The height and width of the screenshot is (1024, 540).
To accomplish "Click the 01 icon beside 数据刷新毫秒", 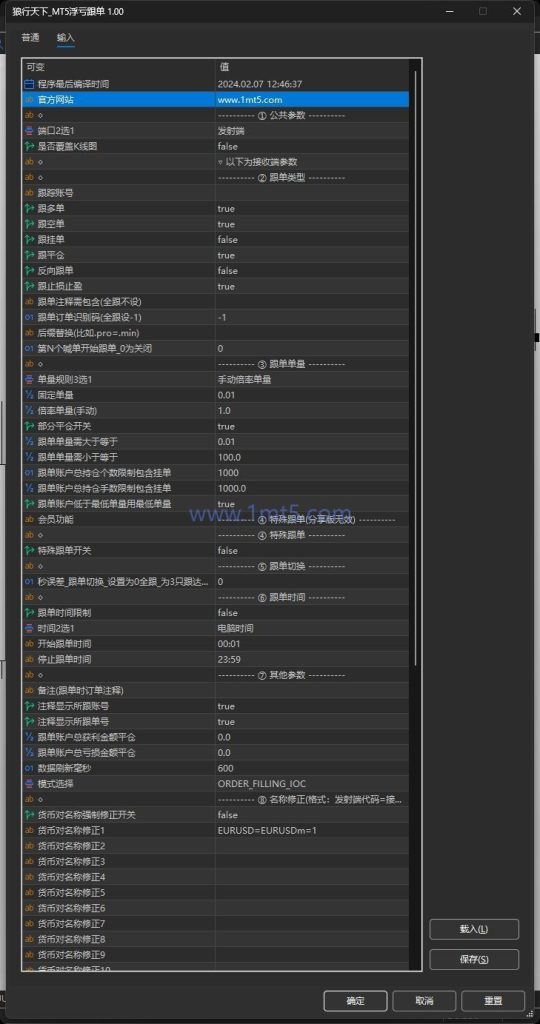I will coord(29,768).
